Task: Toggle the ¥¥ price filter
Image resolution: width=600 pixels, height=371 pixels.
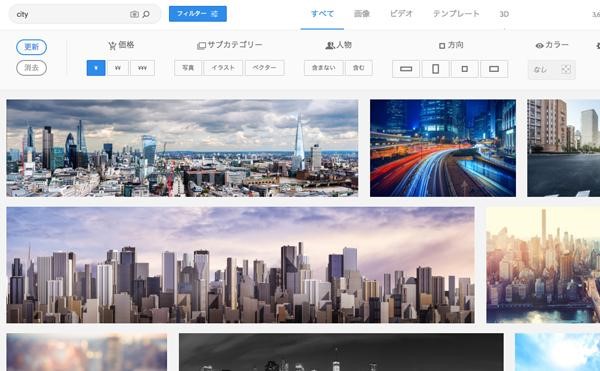Action: (118, 68)
